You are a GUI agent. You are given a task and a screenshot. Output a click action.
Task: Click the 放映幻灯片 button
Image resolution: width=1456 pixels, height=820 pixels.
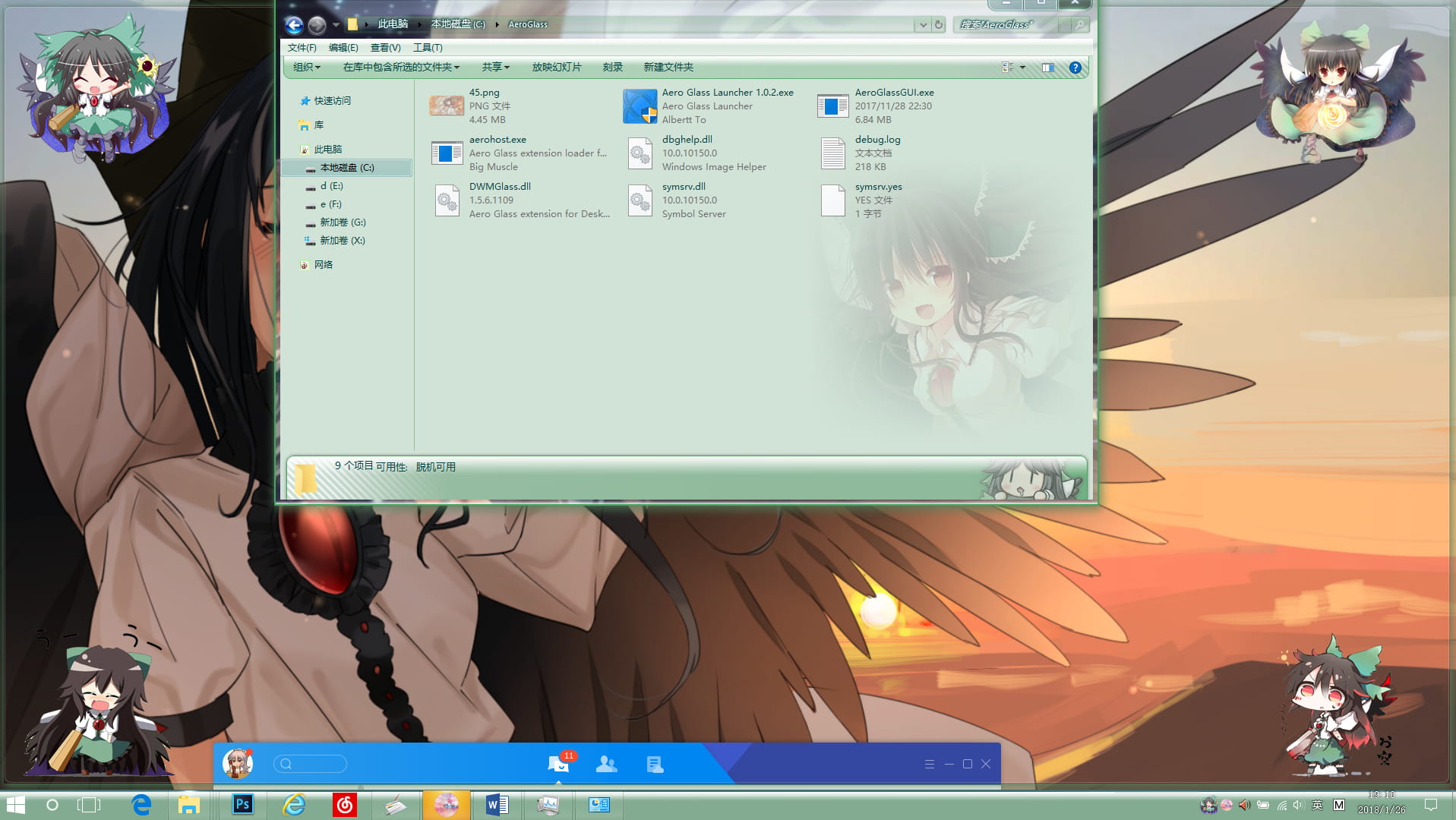click(x=557, y=68)
